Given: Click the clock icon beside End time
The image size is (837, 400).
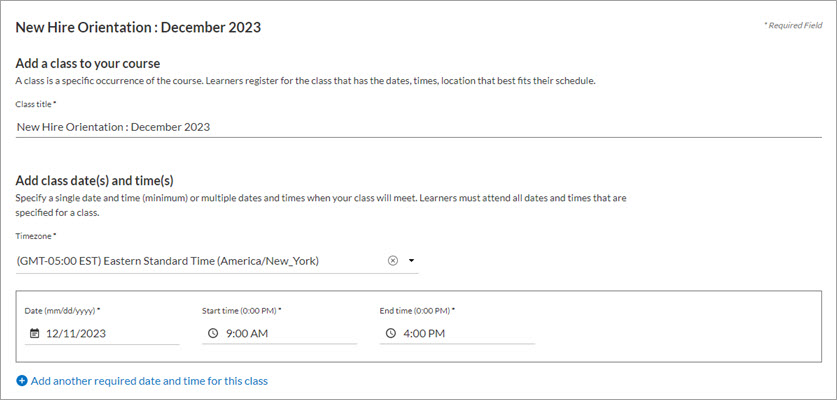Looking at the screenshot, I should [x=389, y=334].
